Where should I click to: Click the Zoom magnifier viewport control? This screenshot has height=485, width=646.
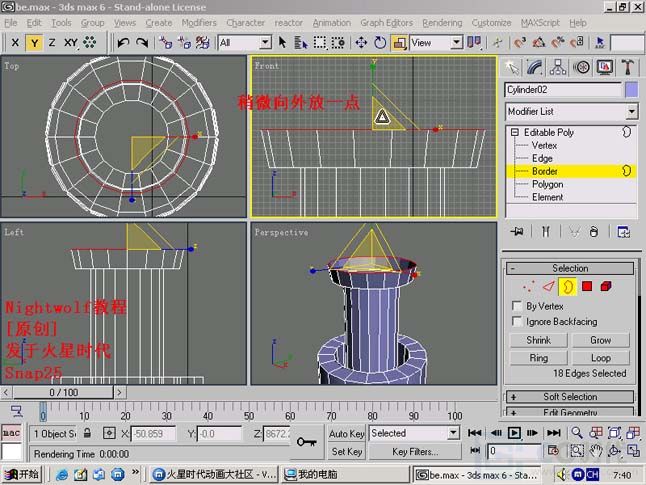577,433
